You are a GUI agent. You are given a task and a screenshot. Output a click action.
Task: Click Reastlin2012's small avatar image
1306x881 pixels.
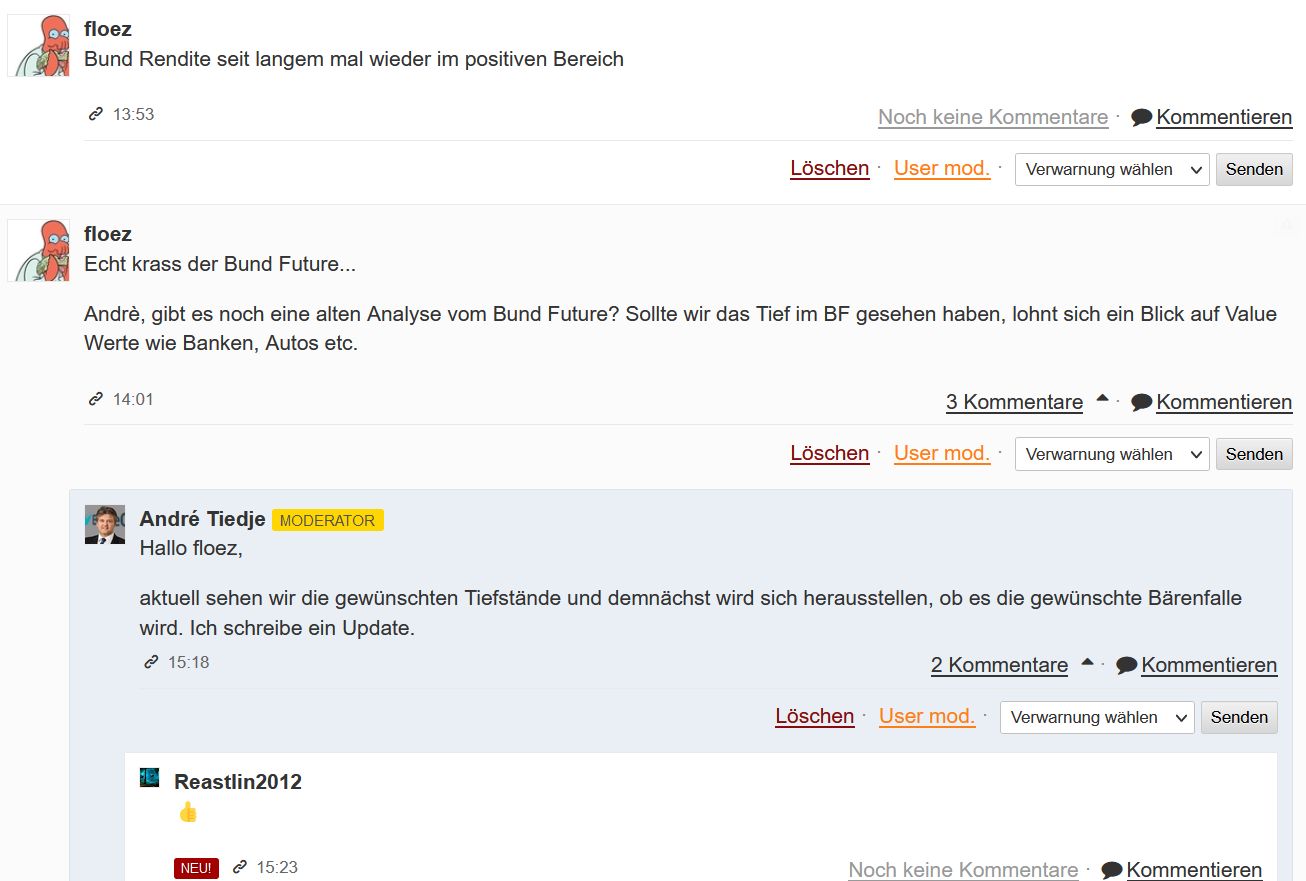tap(149, 777)
